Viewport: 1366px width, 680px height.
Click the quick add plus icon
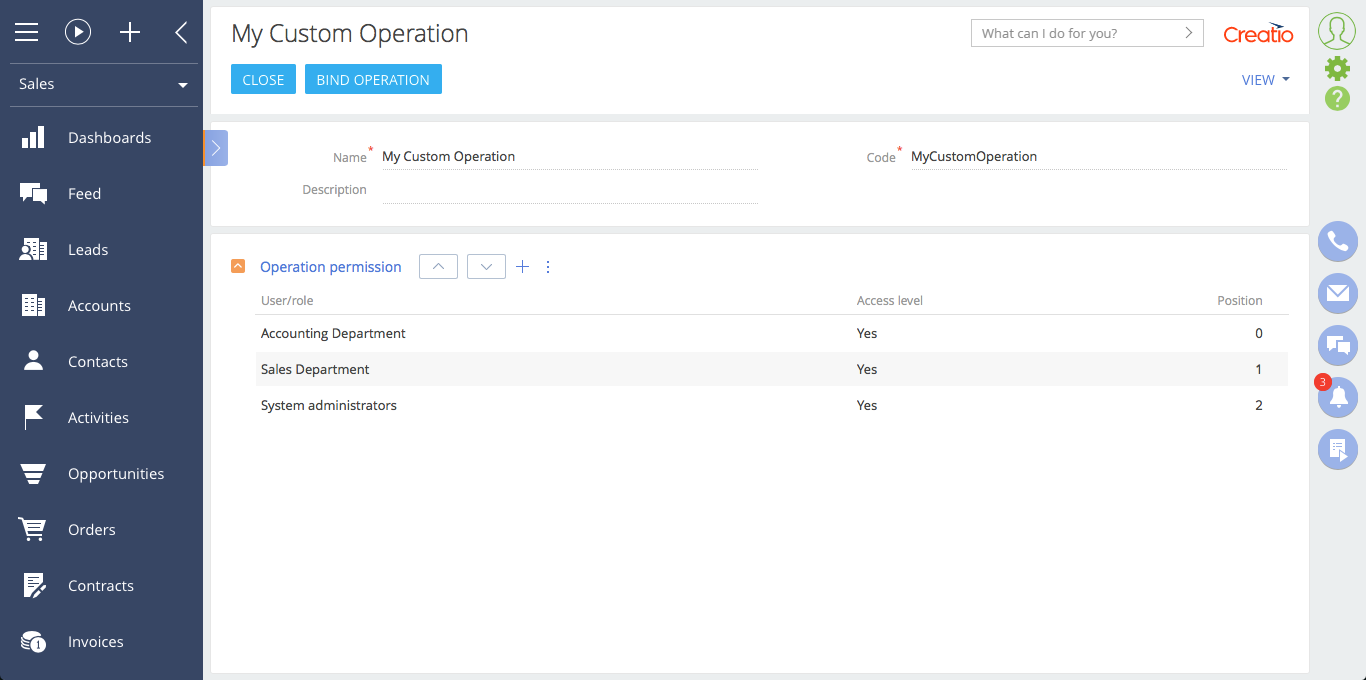coord(130,33)
